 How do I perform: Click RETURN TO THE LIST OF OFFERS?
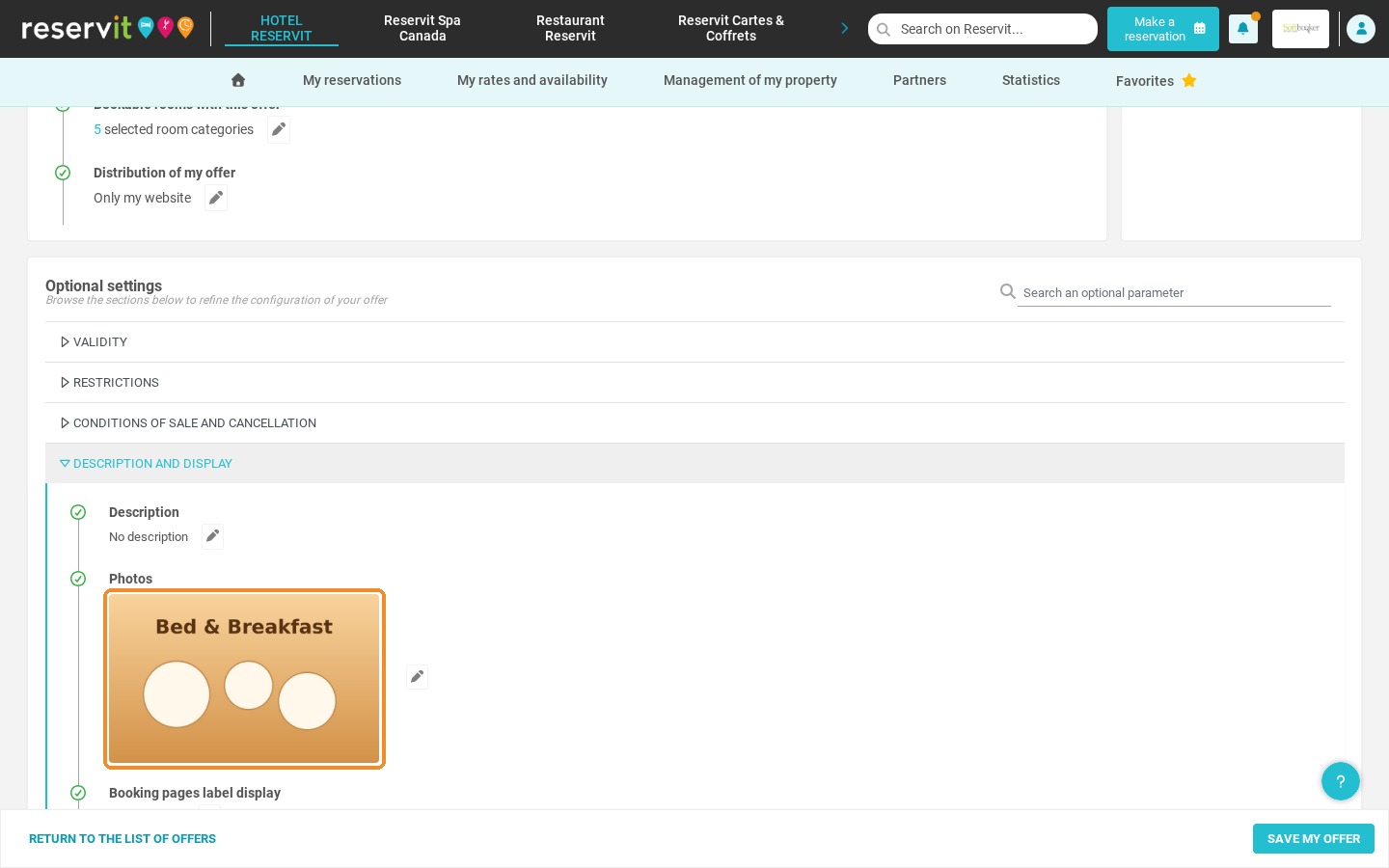tap(123, 839)
